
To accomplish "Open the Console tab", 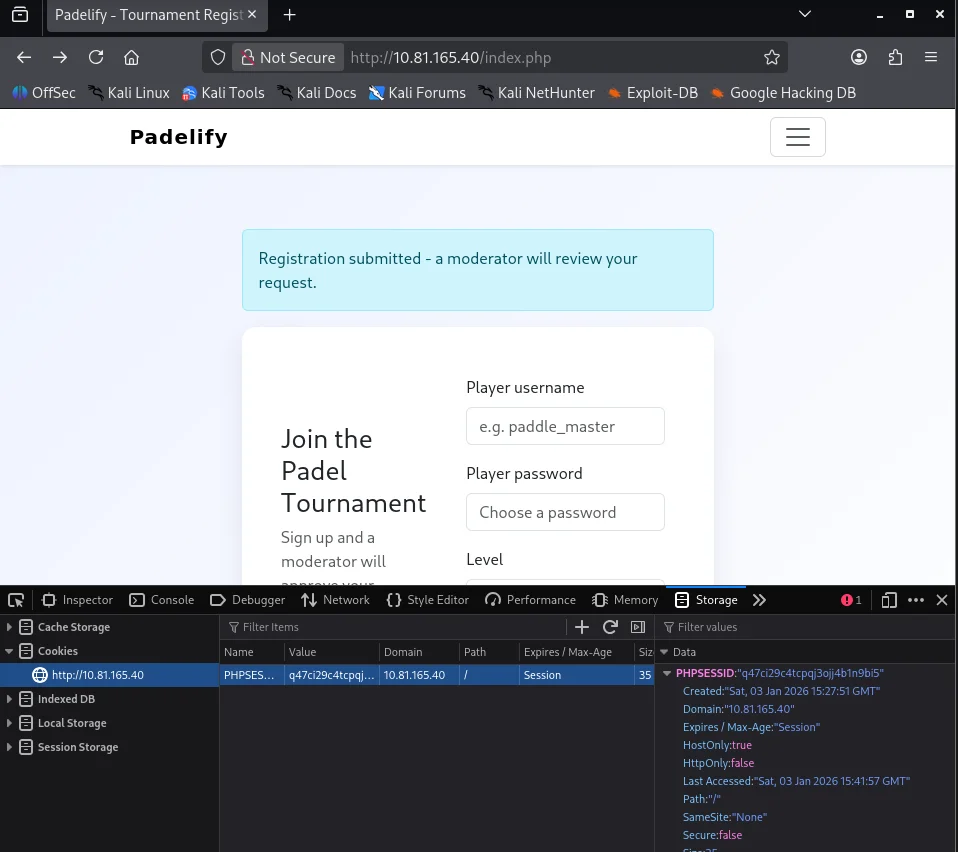I will [162, 600].
